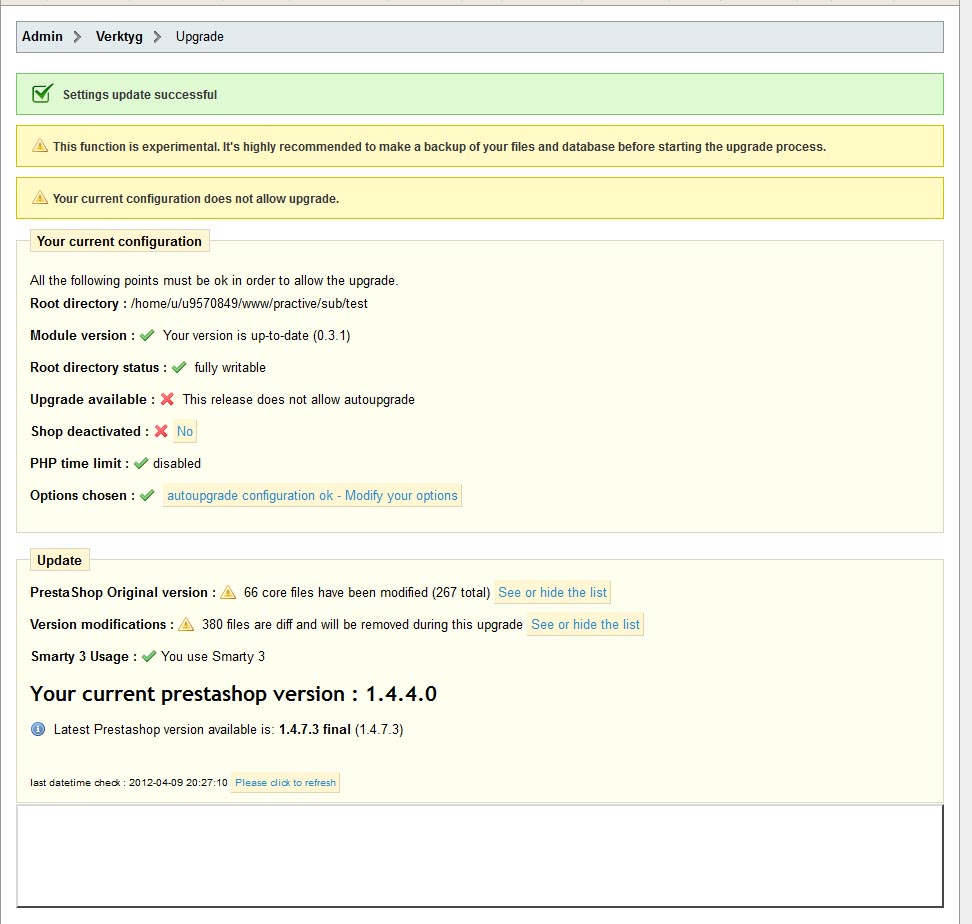Click the Shop deactivated red cross icon
Viewport: 972px width, 924px height.
coord(161,431)
